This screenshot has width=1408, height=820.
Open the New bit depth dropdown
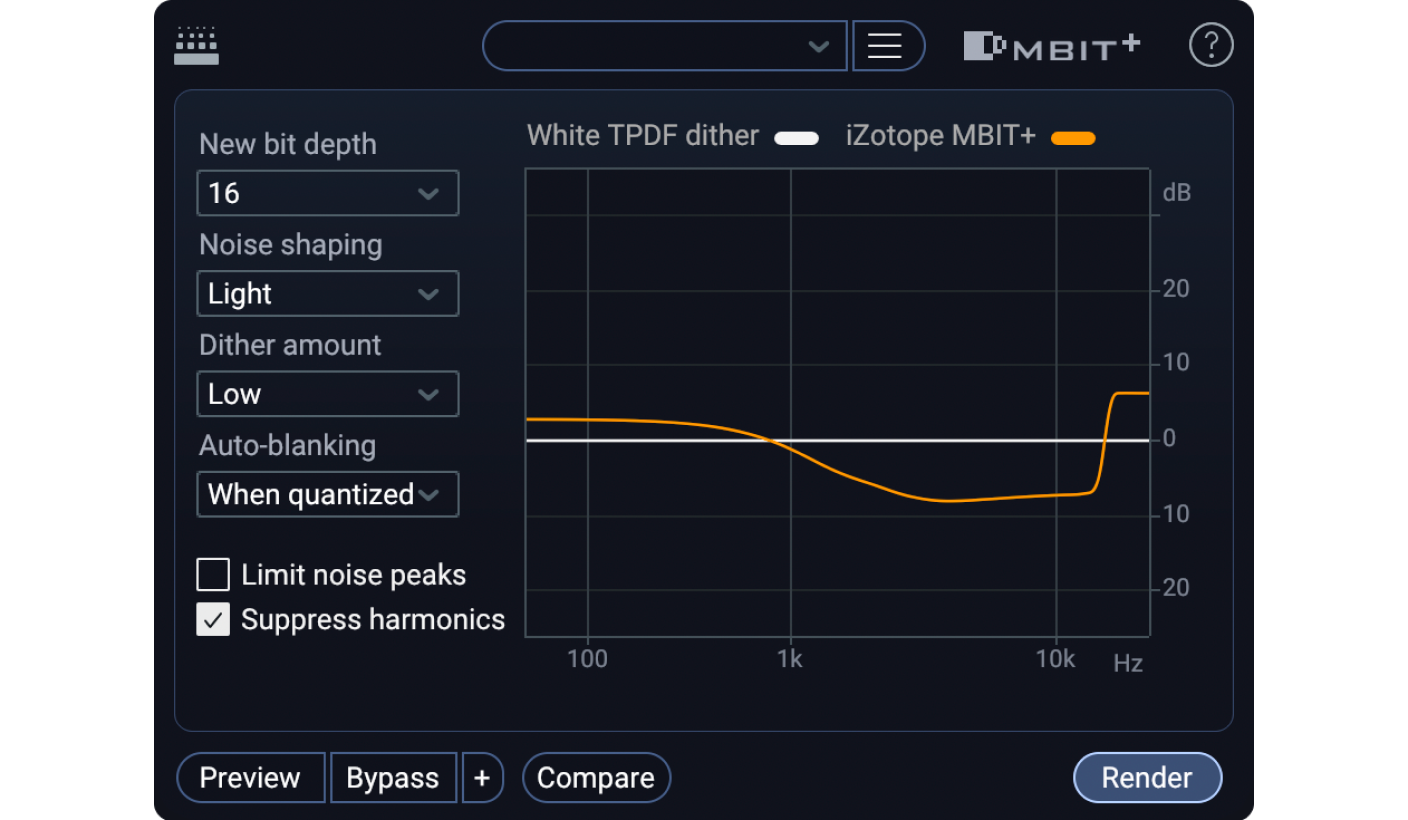click(327, 193)
